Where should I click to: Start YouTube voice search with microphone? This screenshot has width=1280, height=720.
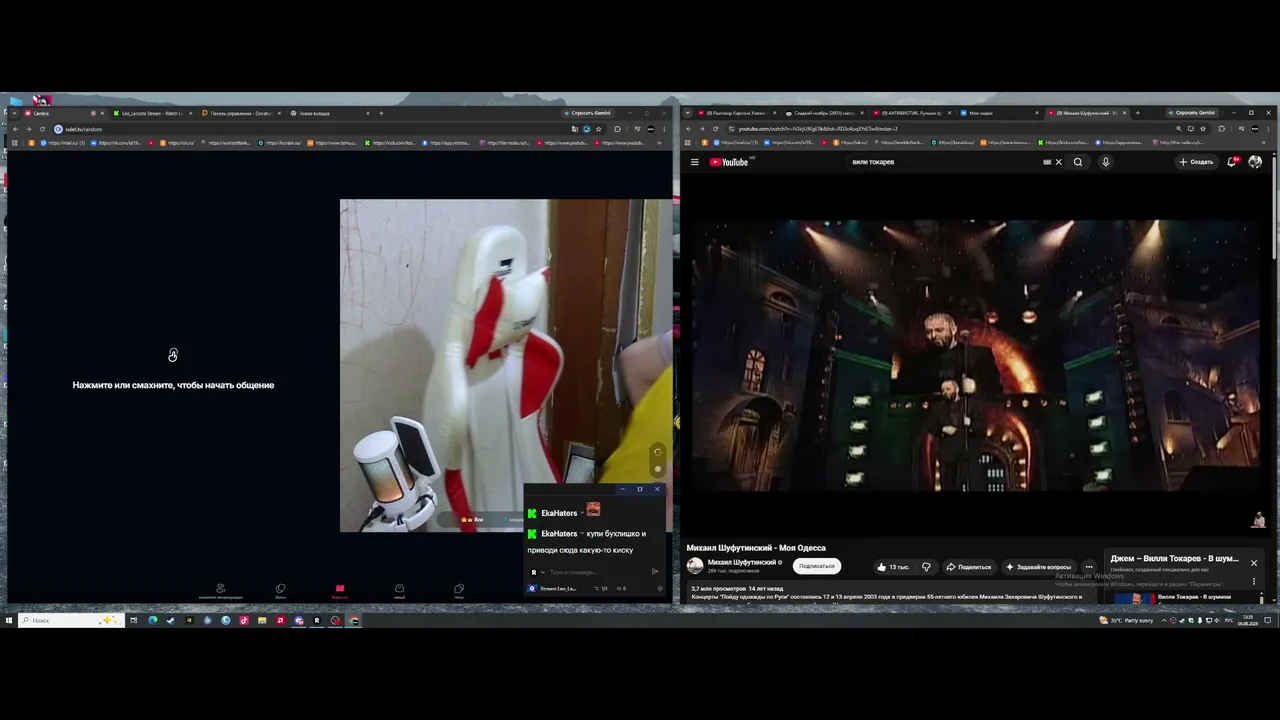[x=1105, y=162]
